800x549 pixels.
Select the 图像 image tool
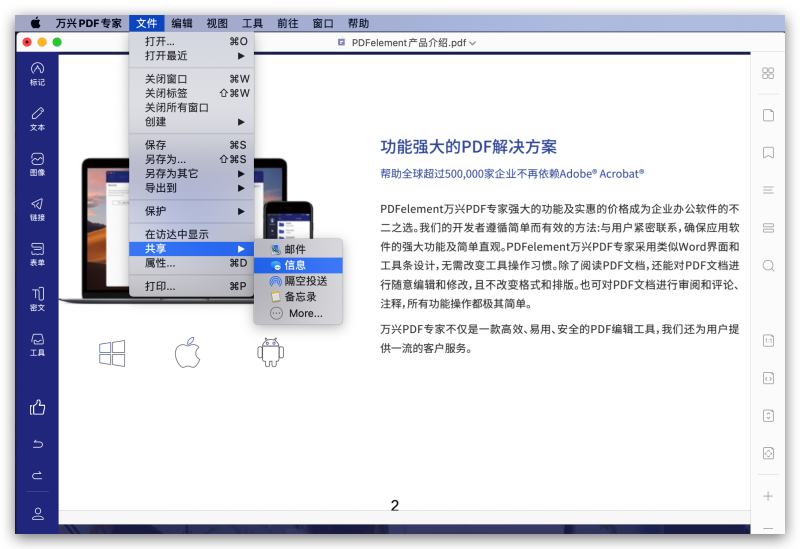[x=37, y=163]
